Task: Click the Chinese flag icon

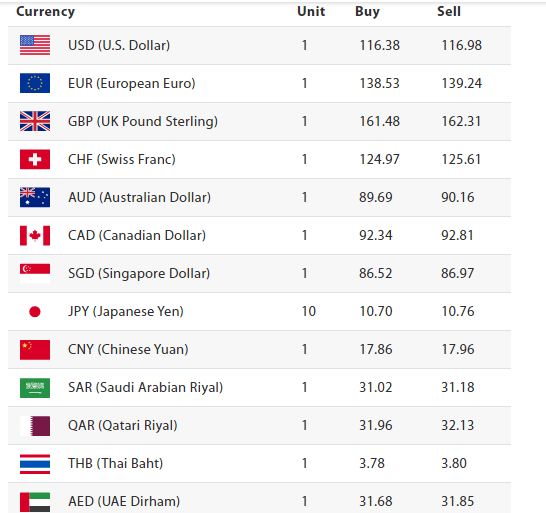Action: tap(35, 349)
